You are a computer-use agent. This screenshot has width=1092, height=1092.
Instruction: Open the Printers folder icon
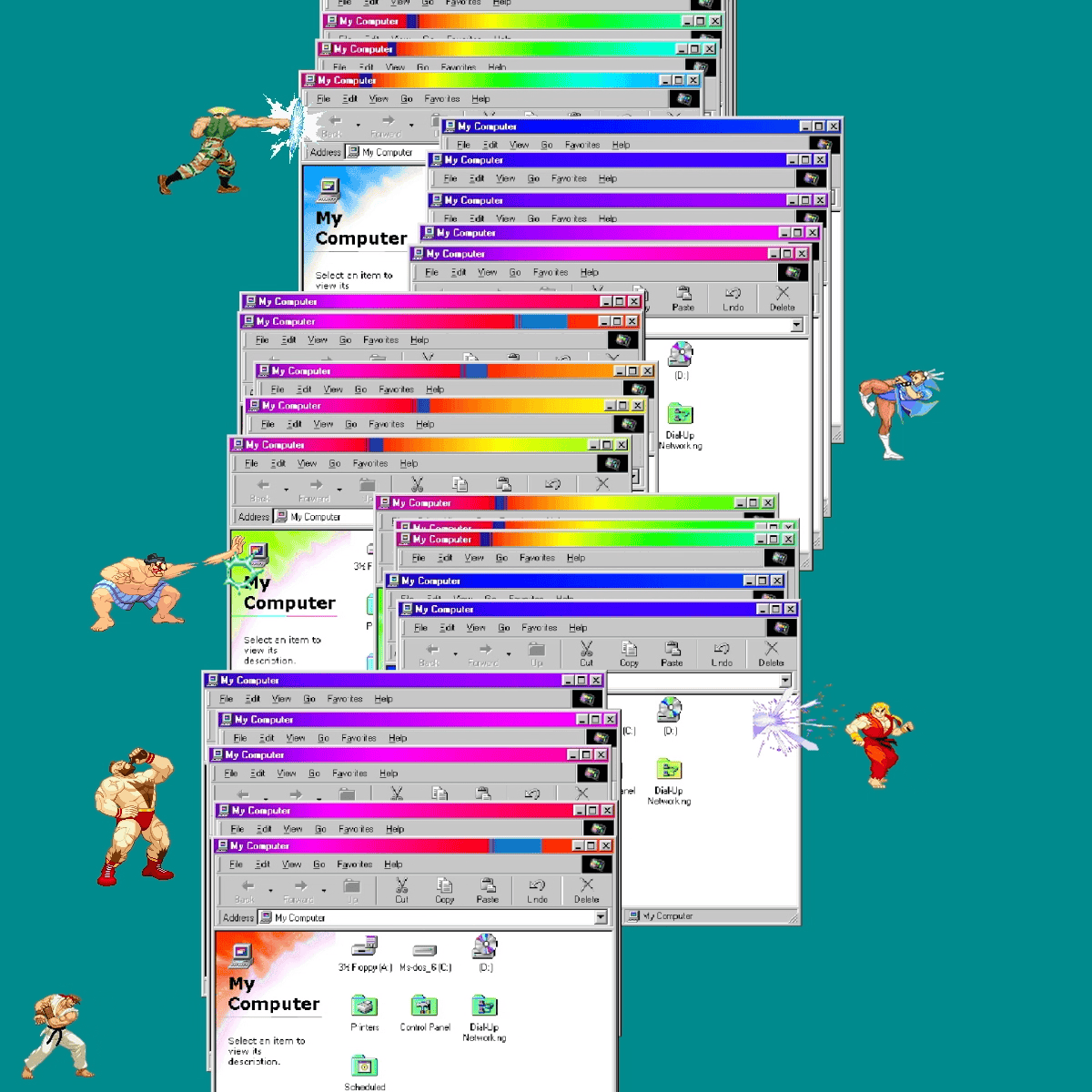click(364, 1013)
